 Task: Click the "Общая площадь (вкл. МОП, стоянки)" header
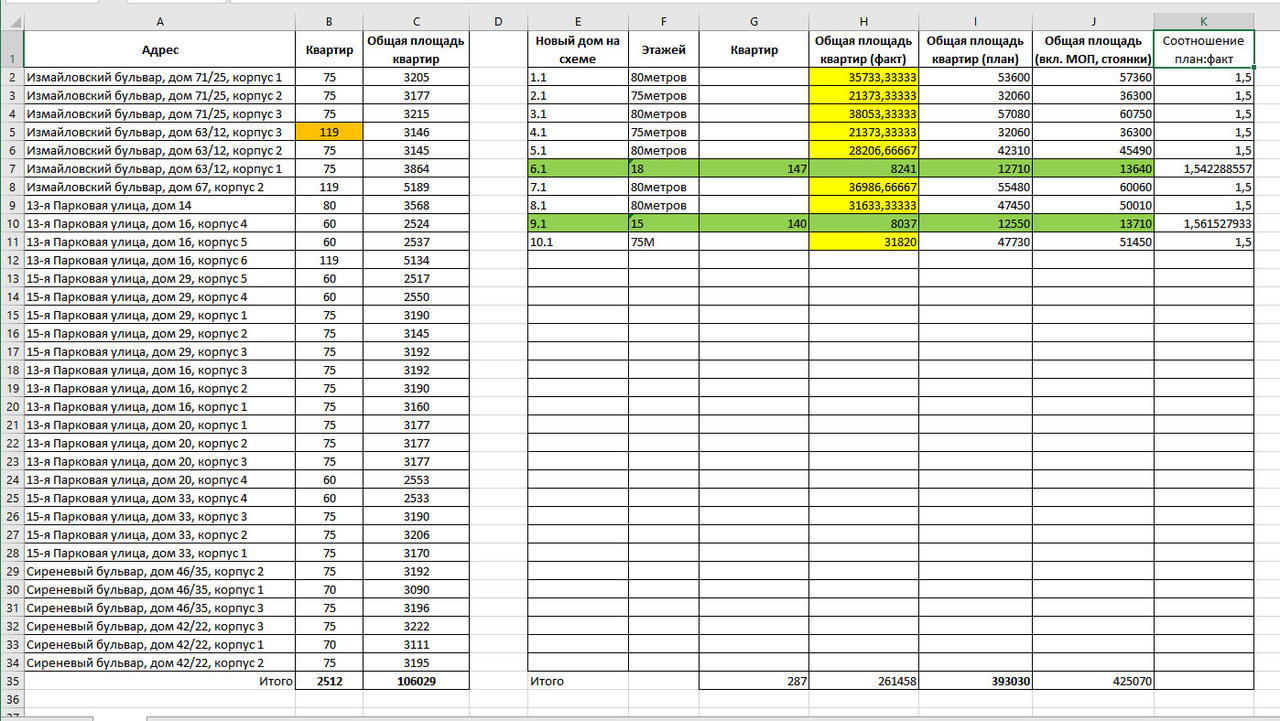tap(1093, 49)
